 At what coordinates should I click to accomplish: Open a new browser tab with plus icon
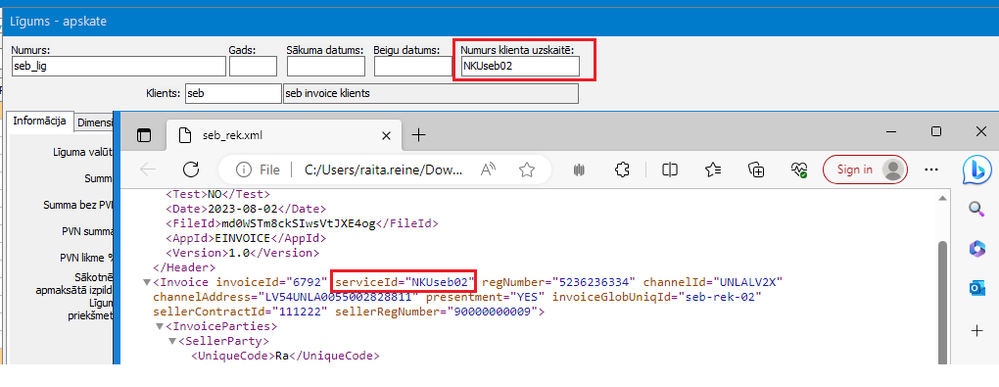coord(418,135)
